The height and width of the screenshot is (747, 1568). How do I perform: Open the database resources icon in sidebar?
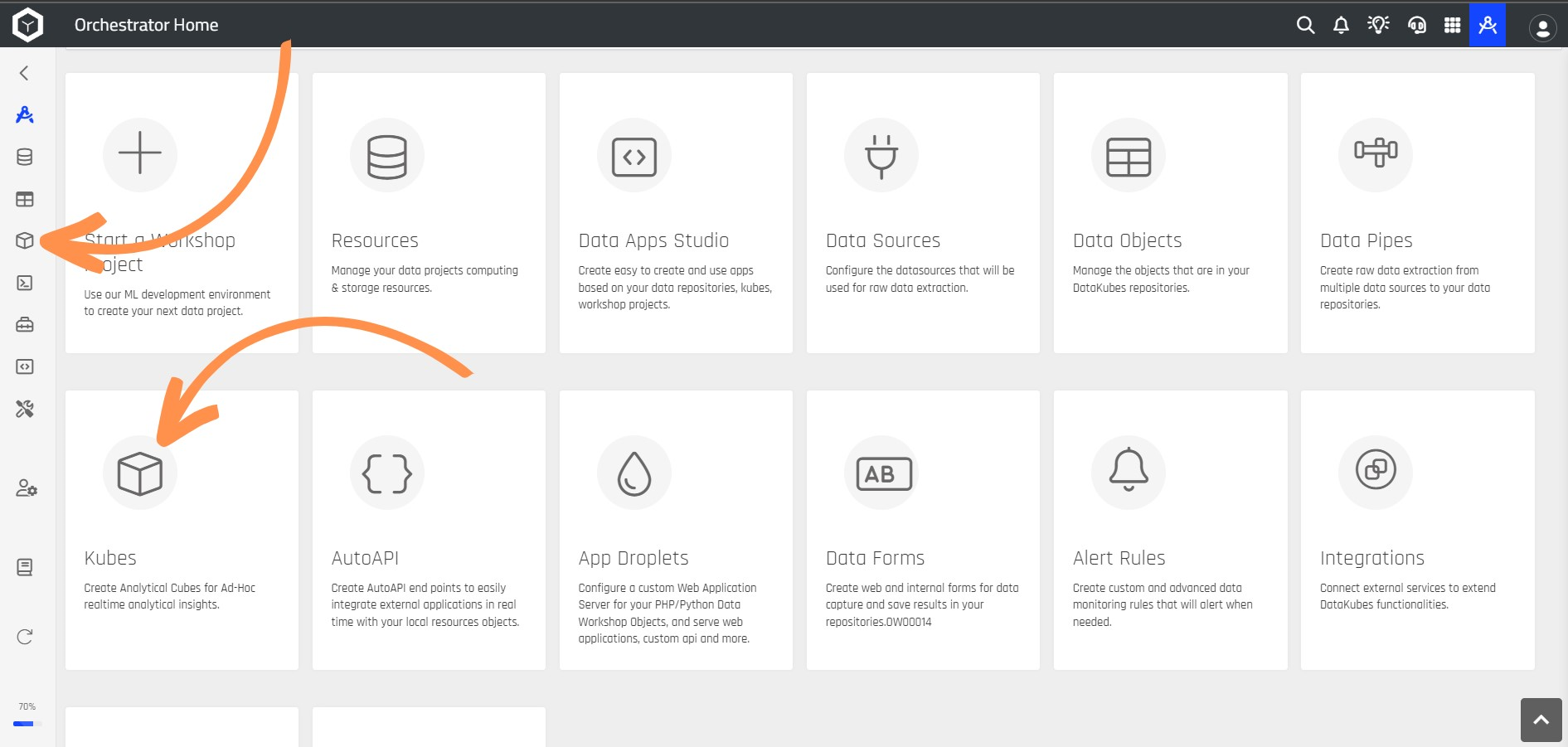(25, 157)
